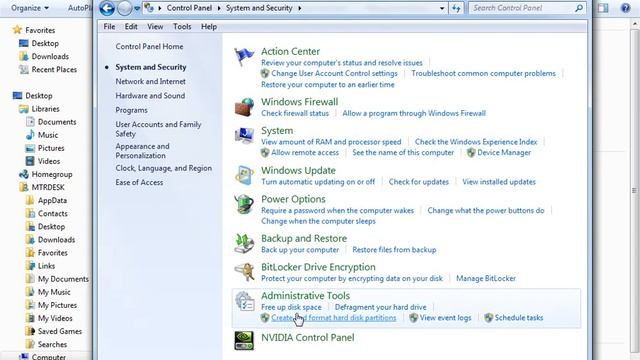Image resolution: width=640 pixels, height=360 pixels.
Task: Select MTRDESK folder in Explorer tree
Action: (x=48, y=187)
